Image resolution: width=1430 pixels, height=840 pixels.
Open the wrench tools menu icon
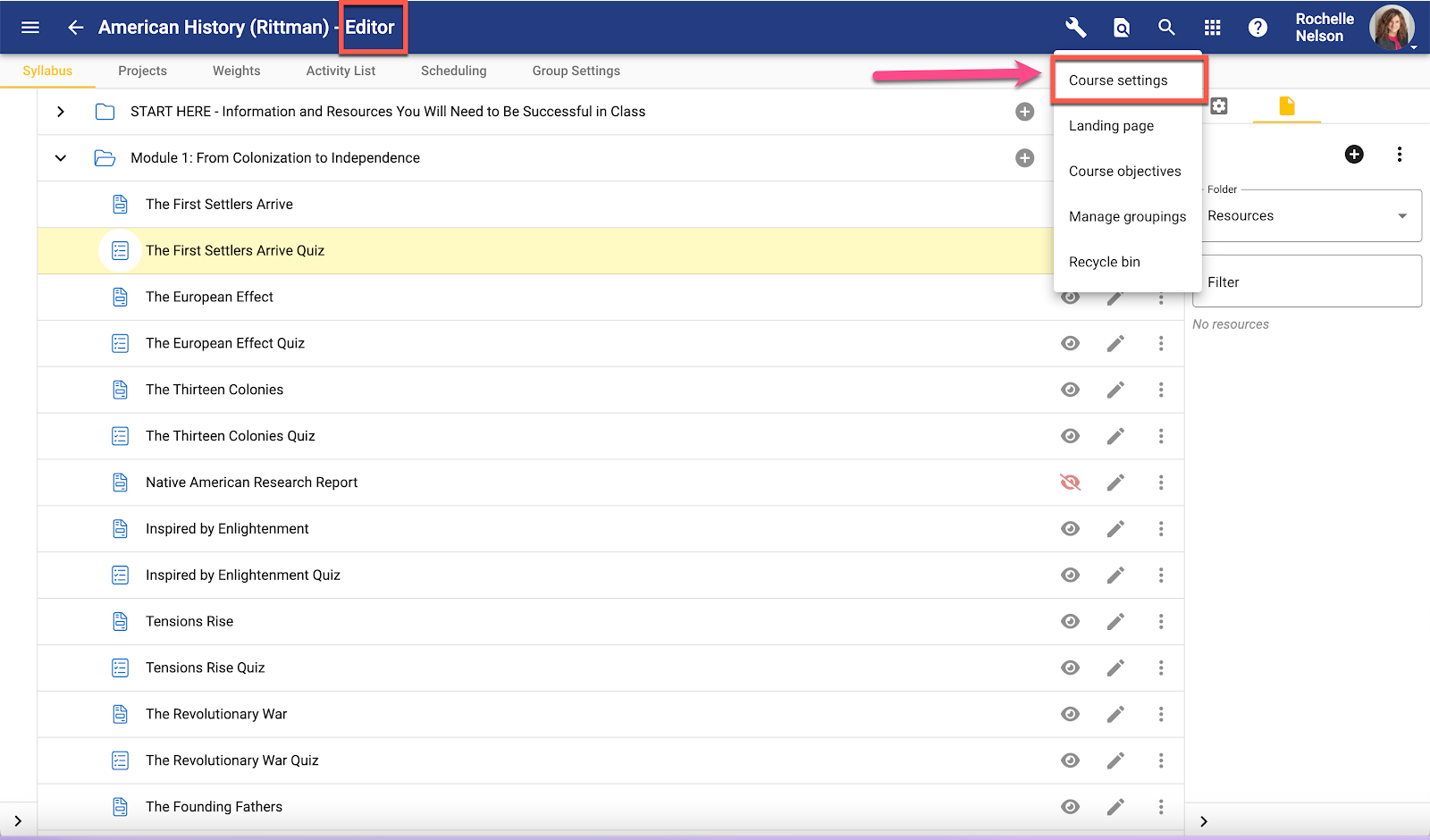click(1076, 27)
